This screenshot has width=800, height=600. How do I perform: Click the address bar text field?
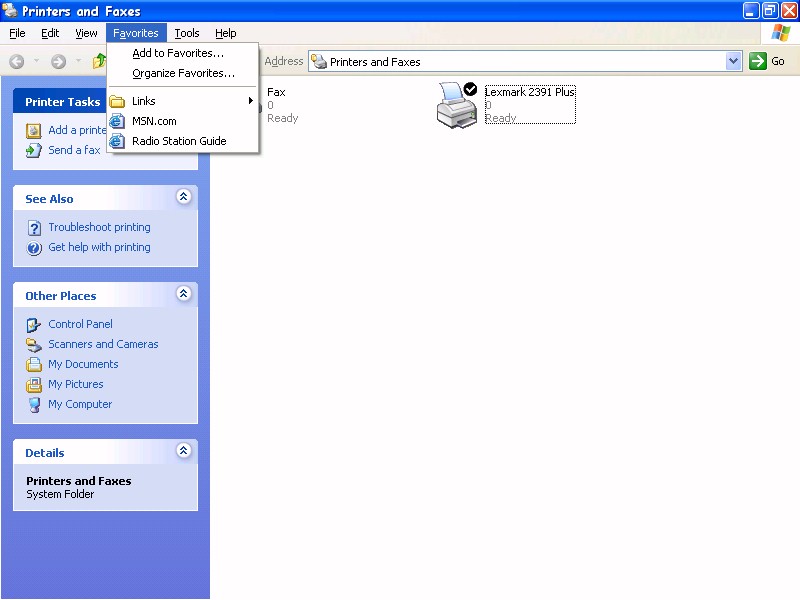(x=525, y=62)
